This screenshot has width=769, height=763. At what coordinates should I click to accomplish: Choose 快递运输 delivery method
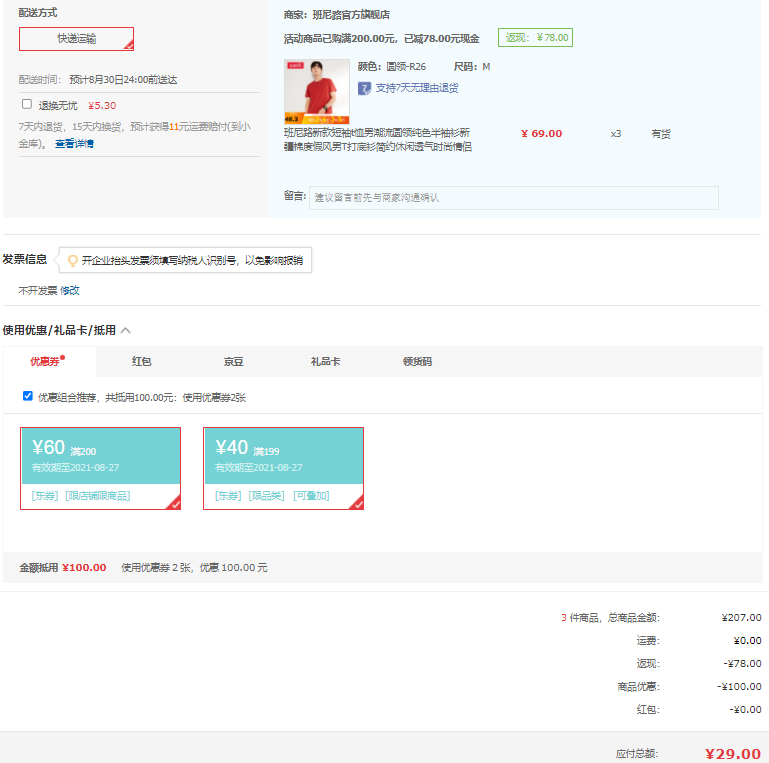coord(76,39)
